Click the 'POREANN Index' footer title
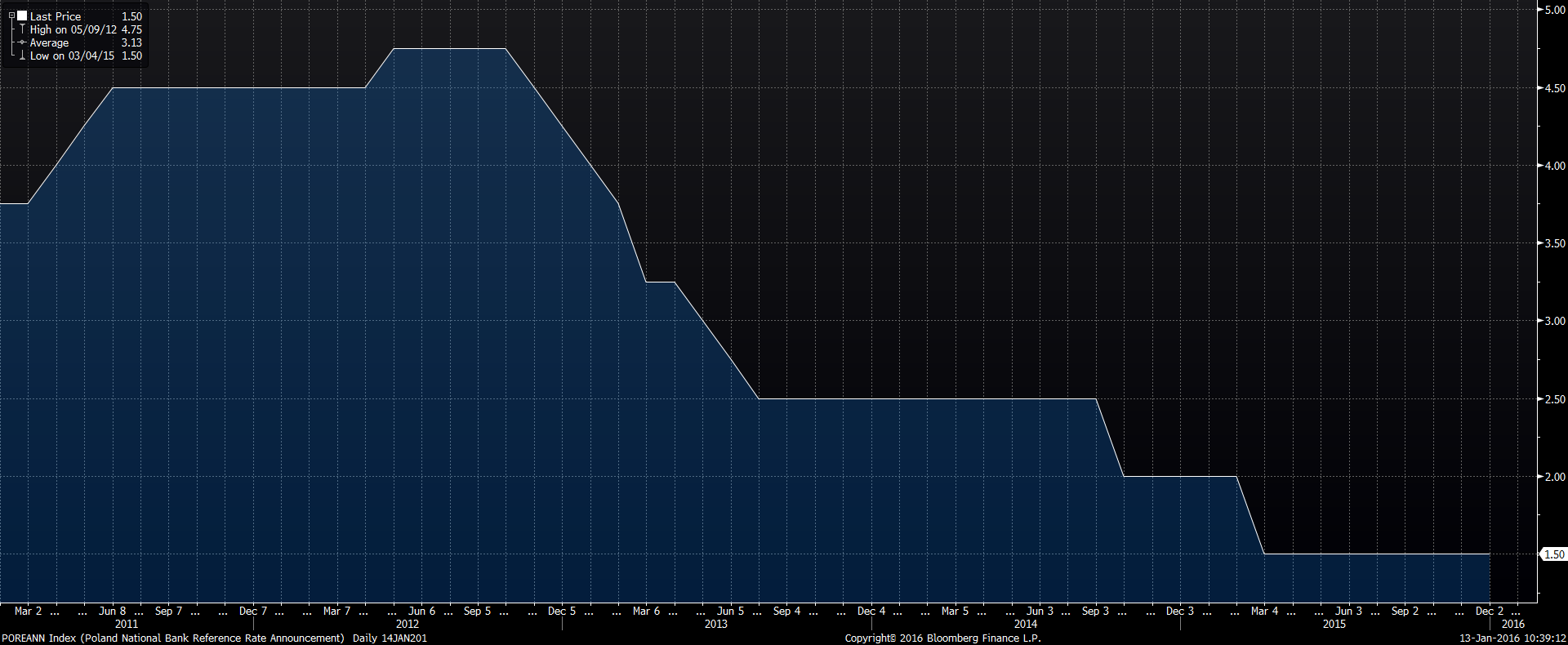Image resolution: width=1568 pixels, height=645 pixels. pos(39,638)
